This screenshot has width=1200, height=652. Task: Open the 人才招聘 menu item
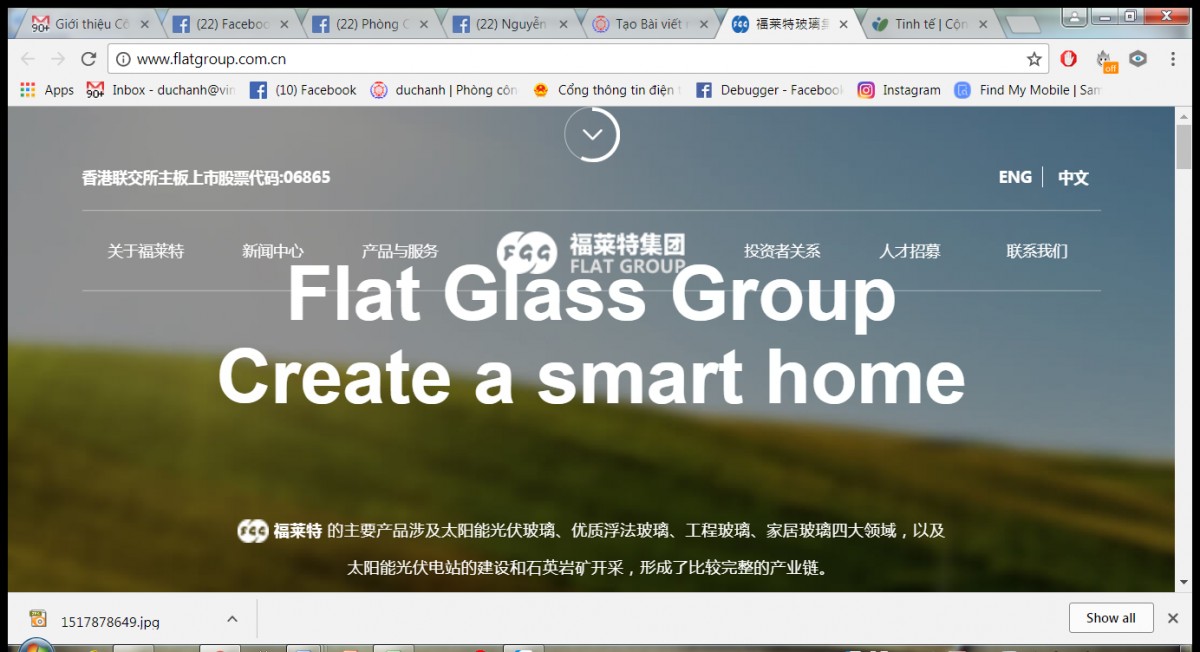[x=910, y=251]
